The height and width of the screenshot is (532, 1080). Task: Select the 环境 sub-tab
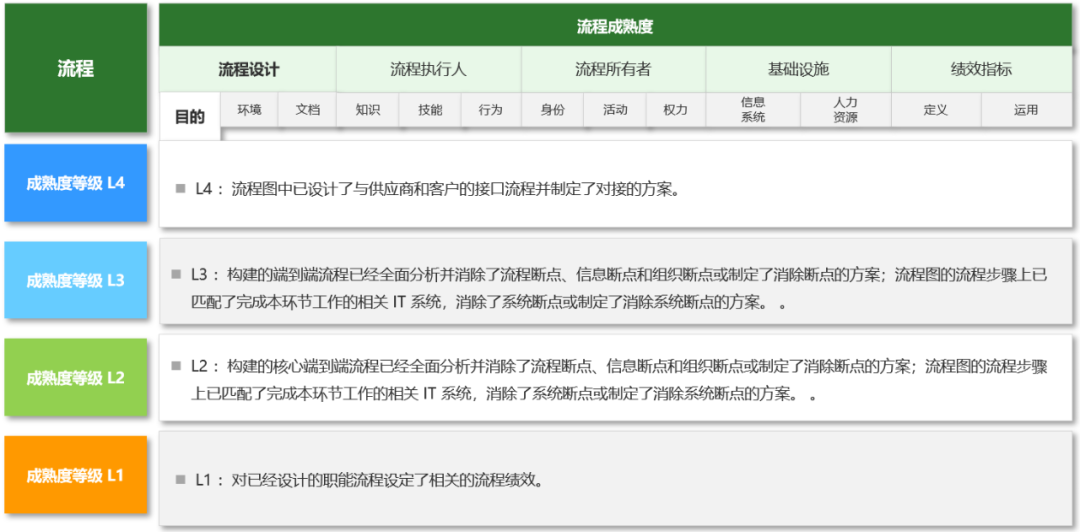(x=249, y=110)
